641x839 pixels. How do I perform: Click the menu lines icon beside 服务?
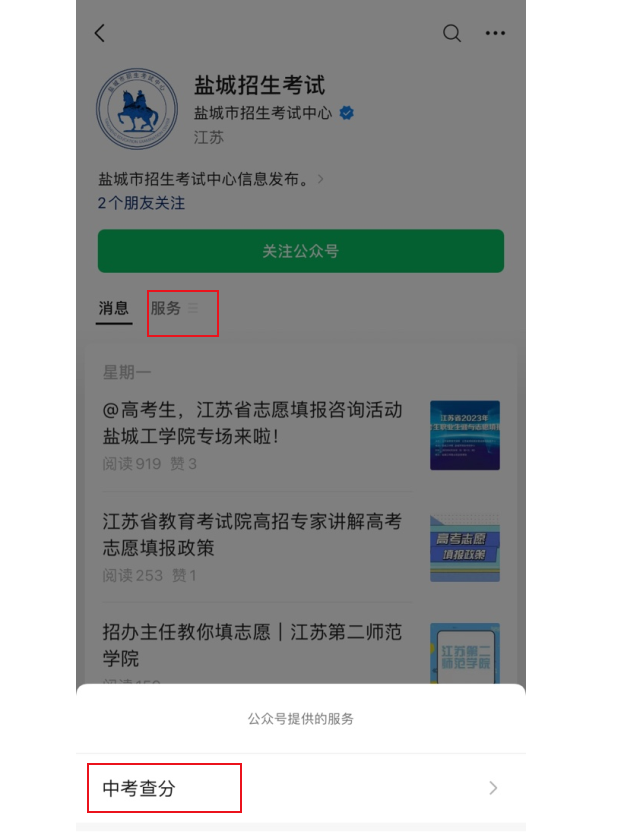point(193,308)
